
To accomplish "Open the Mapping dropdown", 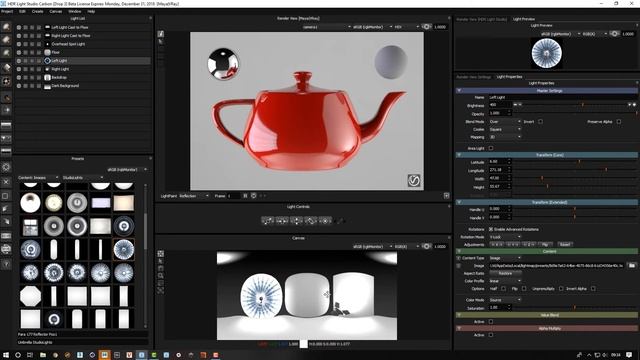I will (x=505, y=137).
